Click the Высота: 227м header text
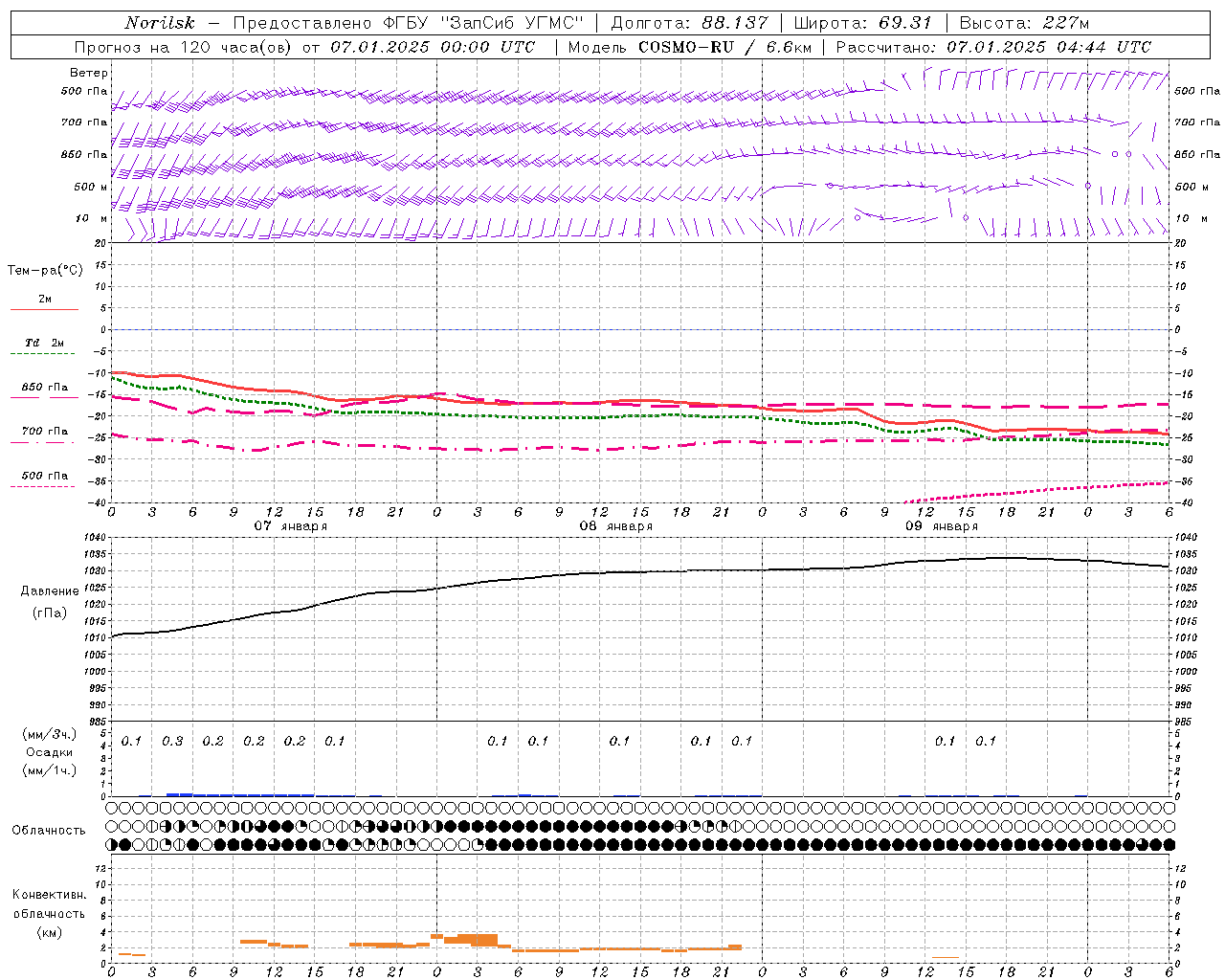This screenshot has height=980, width=1225. pyautogui.click(x=1024, y=23)
